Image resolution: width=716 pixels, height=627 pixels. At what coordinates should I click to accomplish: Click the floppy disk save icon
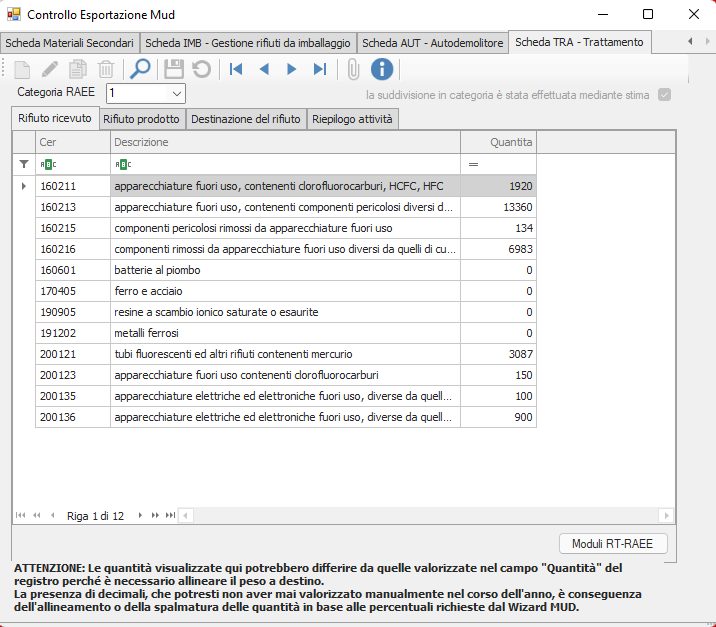pyautogui.click(x=173, y=69)
